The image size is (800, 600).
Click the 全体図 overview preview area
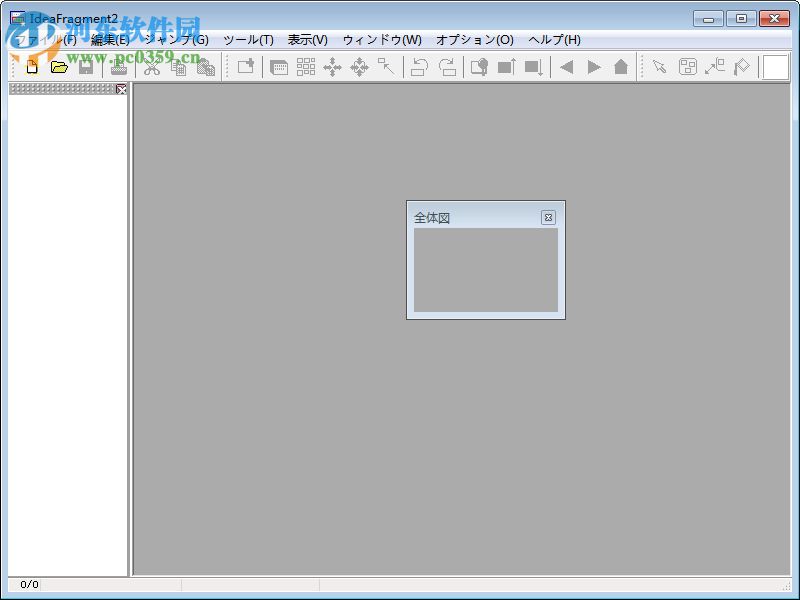click(x=486, y=270)
